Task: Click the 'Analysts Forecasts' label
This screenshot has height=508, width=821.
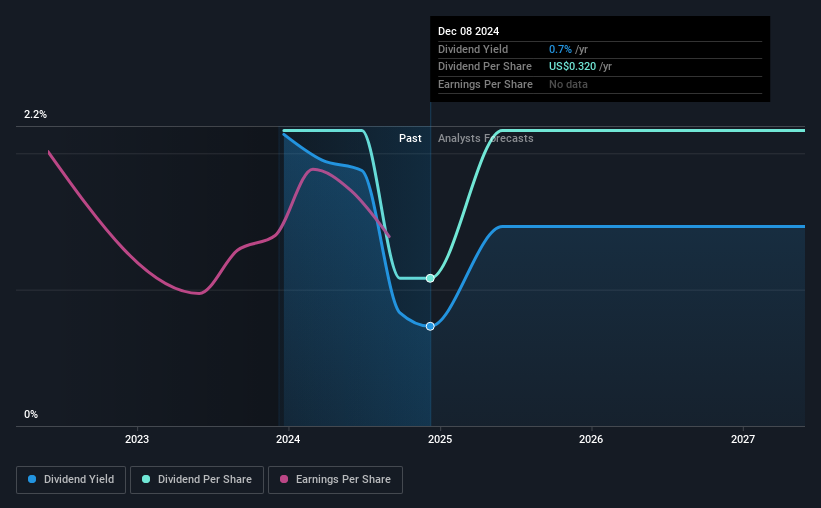Action: pos(485,138)
